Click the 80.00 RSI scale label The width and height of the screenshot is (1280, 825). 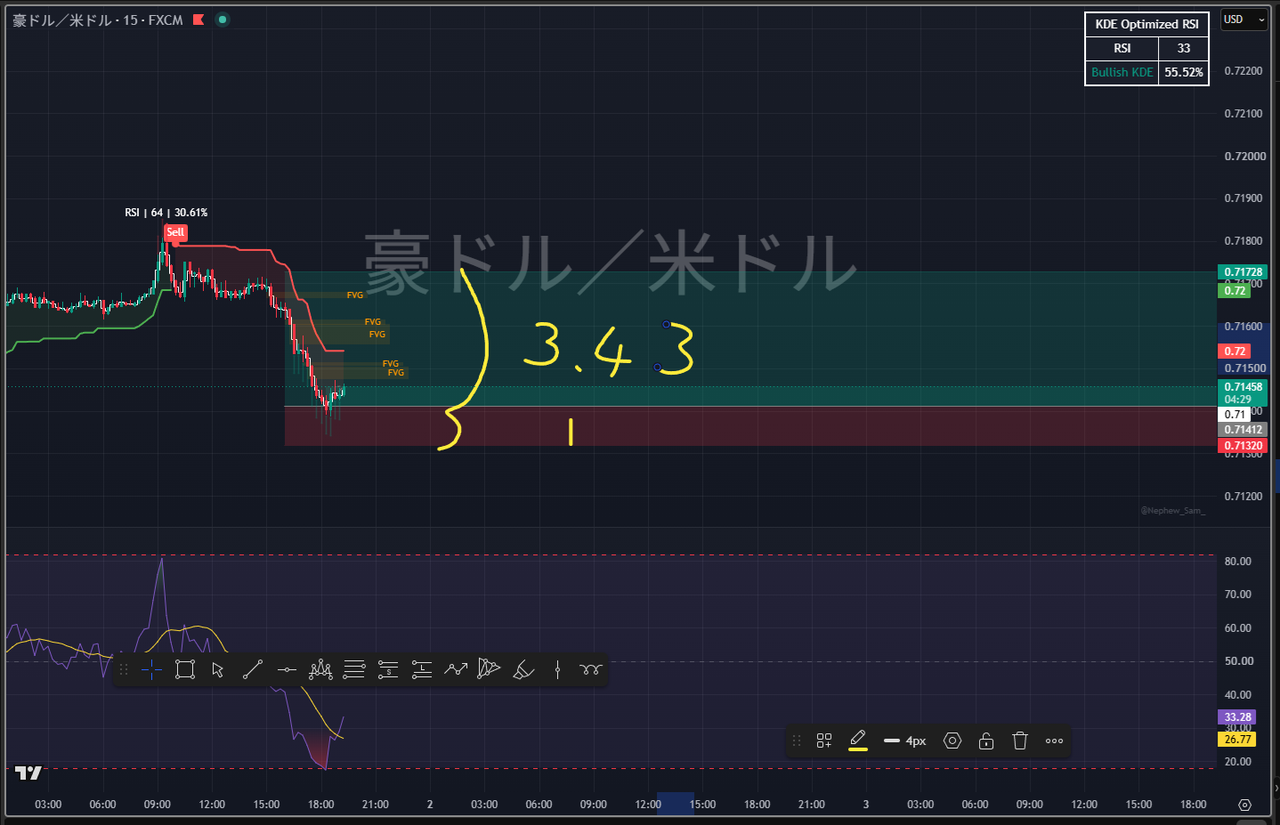pos(1237,561)
